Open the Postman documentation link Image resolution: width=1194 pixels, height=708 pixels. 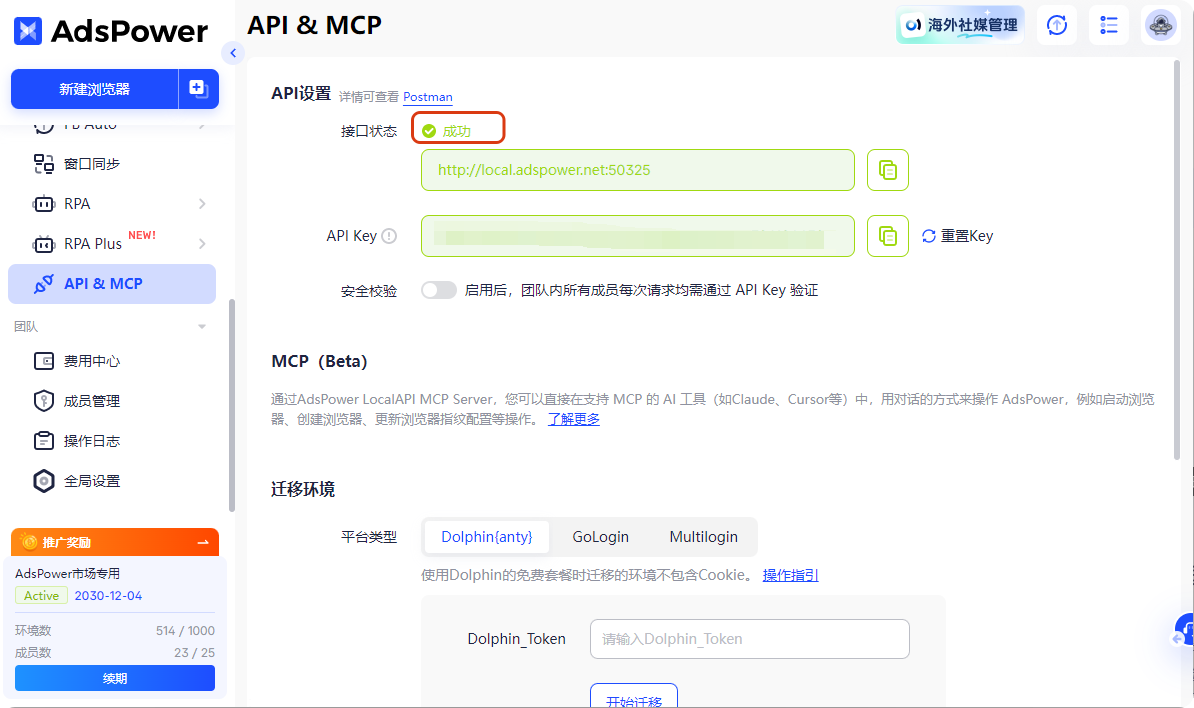[427, 96]
